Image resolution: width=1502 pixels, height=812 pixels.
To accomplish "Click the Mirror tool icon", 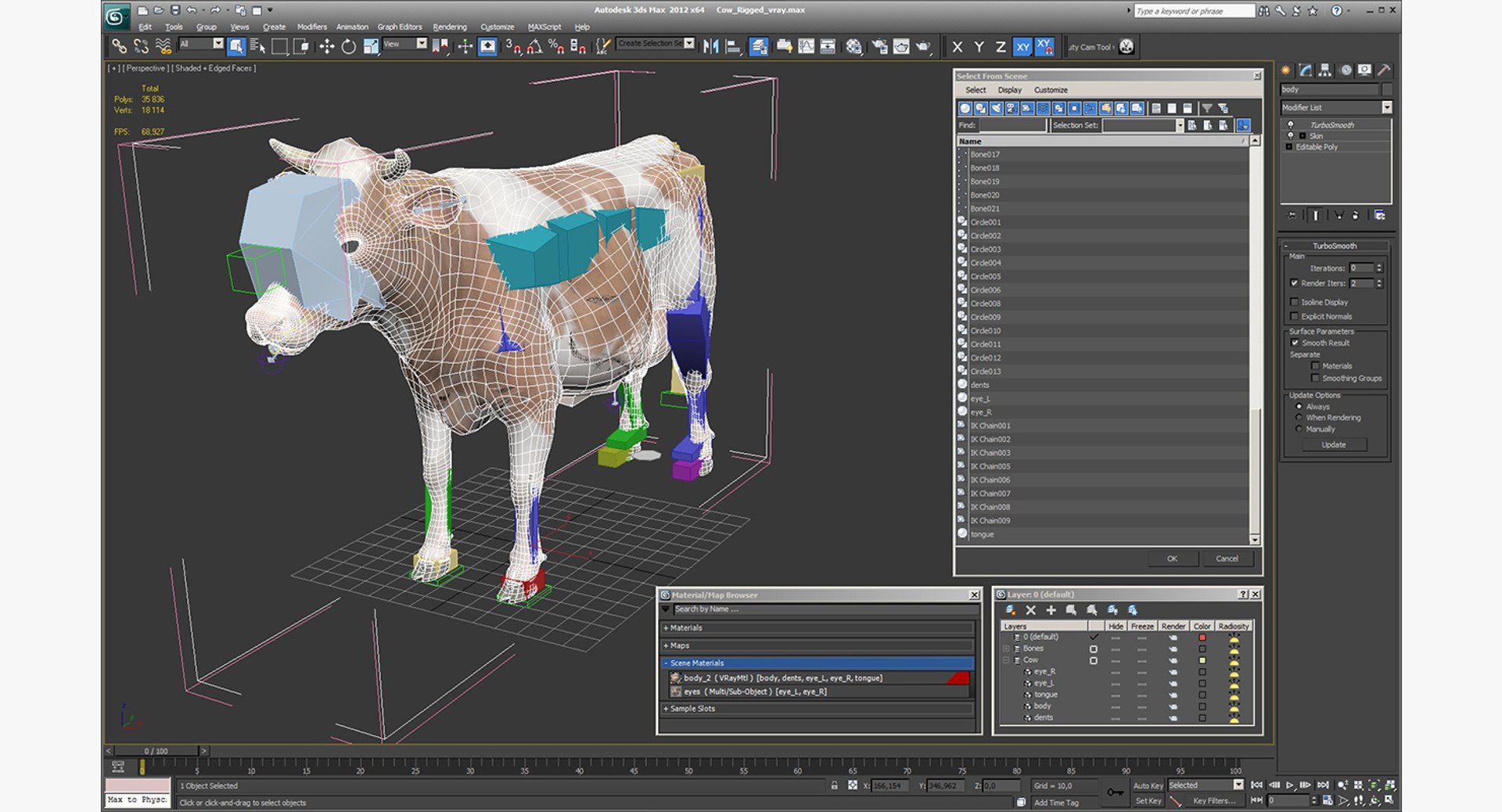I will point(710,46).
